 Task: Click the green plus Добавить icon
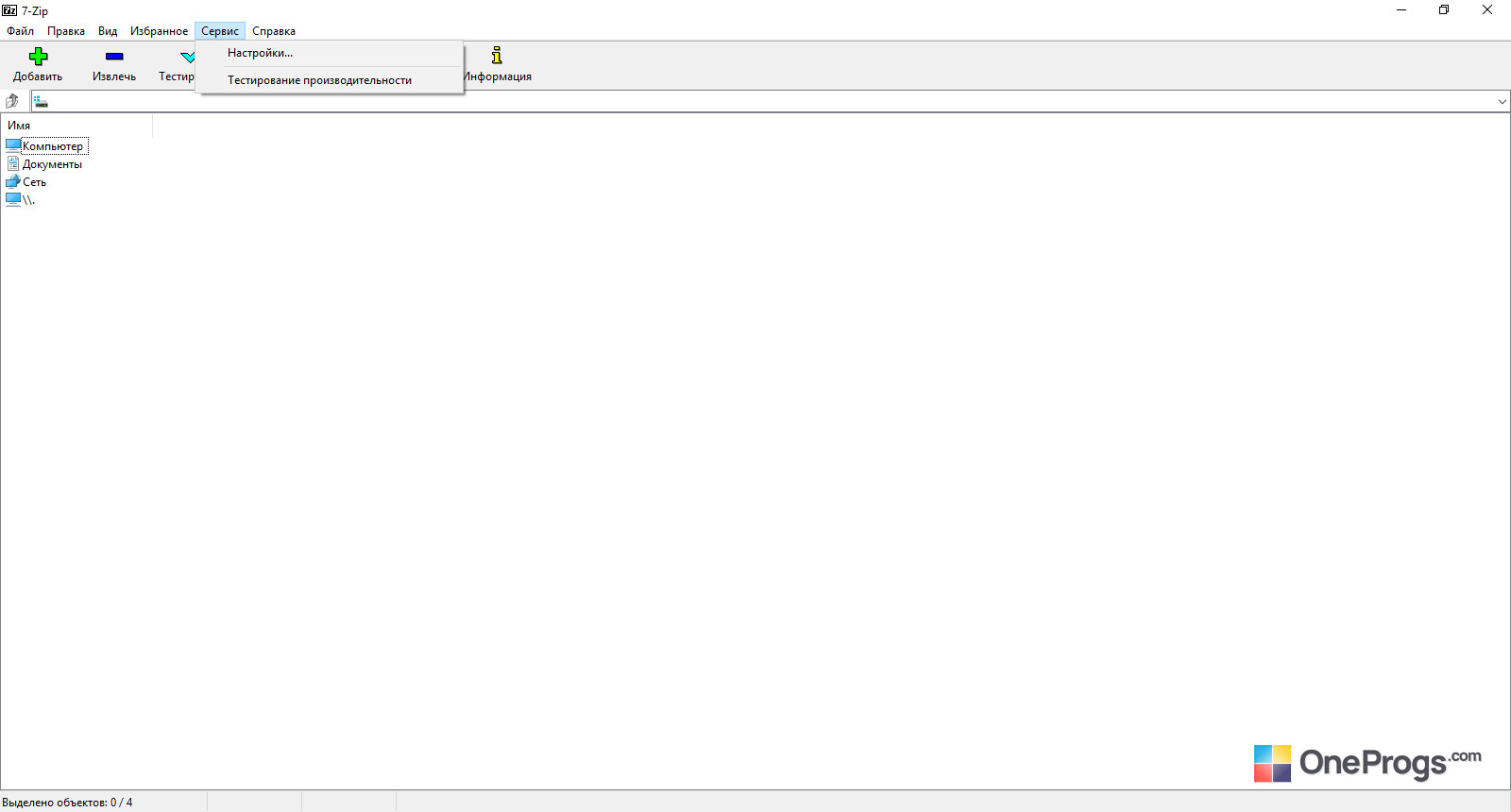[38, 57]
